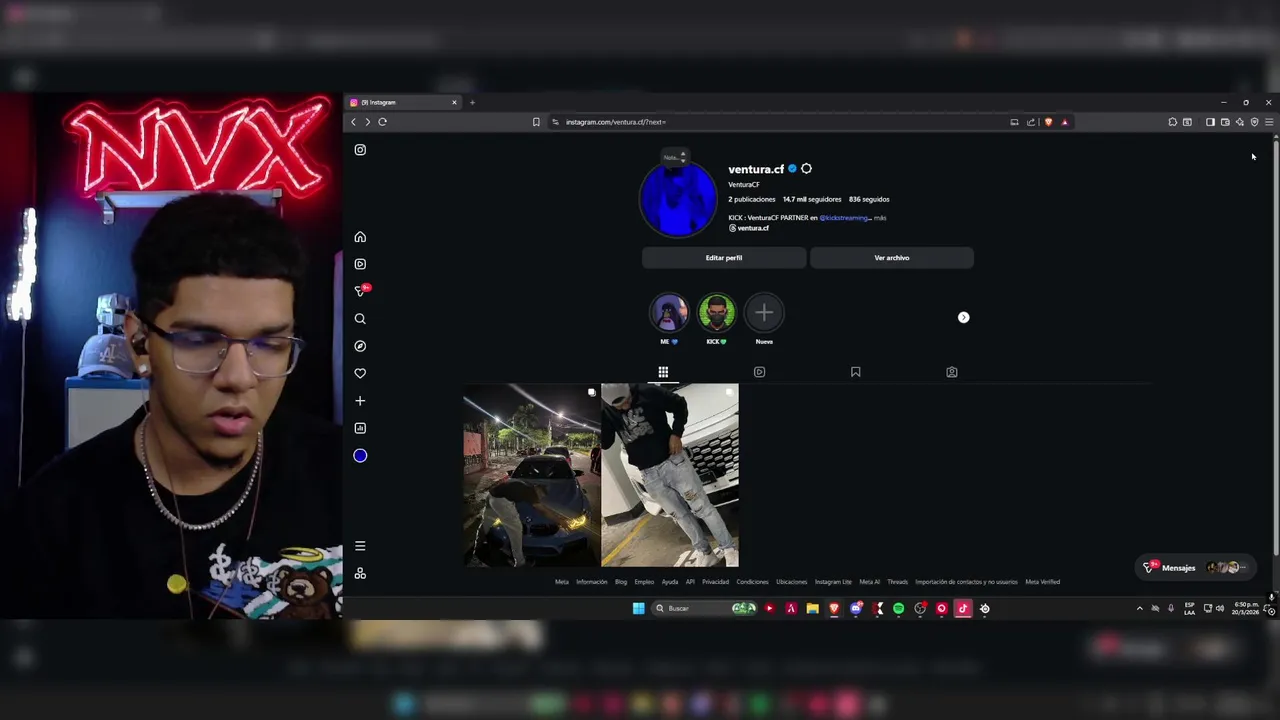Open Brave wallet icon
The width and height of the screenshot is (1280, 720).
[1225, 122]
